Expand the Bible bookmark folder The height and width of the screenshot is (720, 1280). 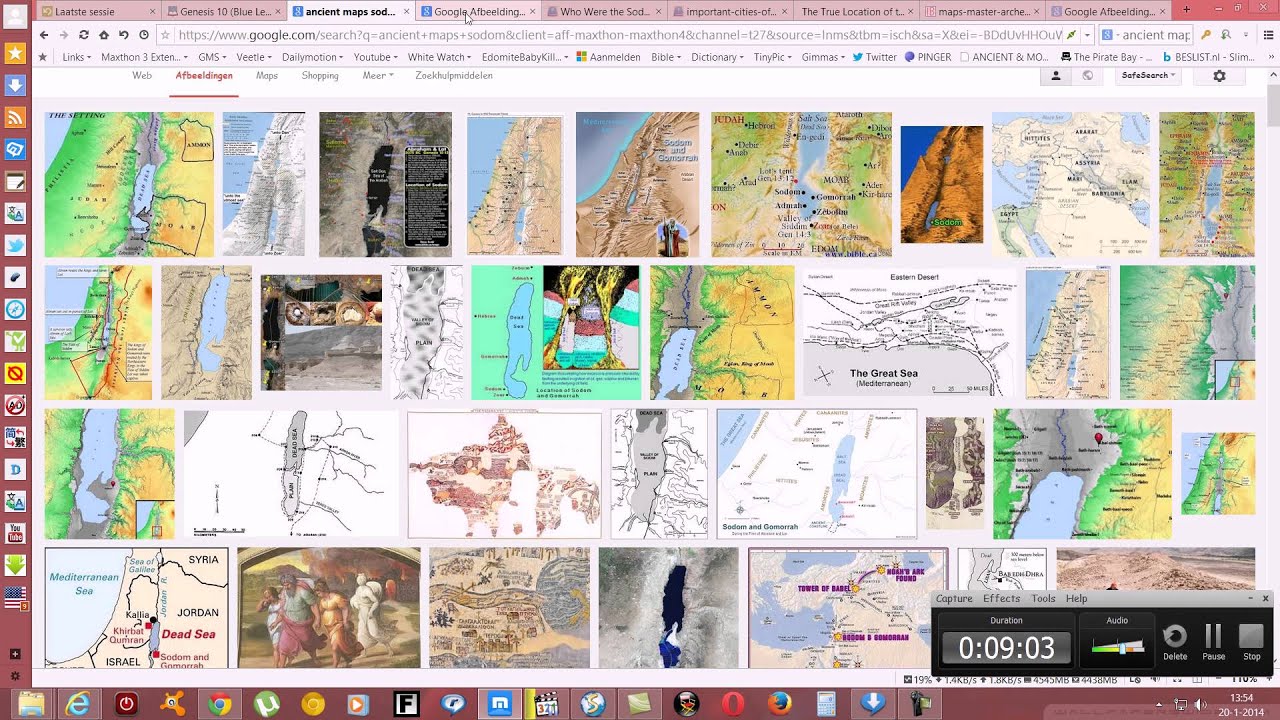click(666, 57)
